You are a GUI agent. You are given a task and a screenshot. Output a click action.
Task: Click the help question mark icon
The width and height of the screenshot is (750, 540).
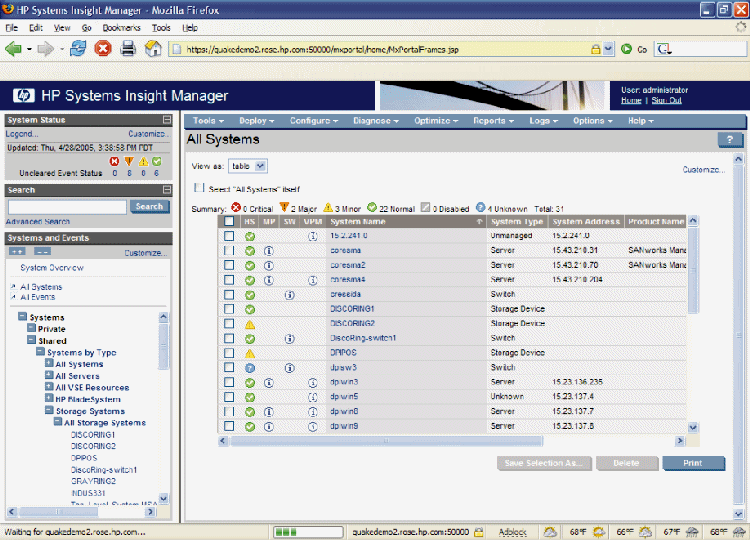(730, 140)
